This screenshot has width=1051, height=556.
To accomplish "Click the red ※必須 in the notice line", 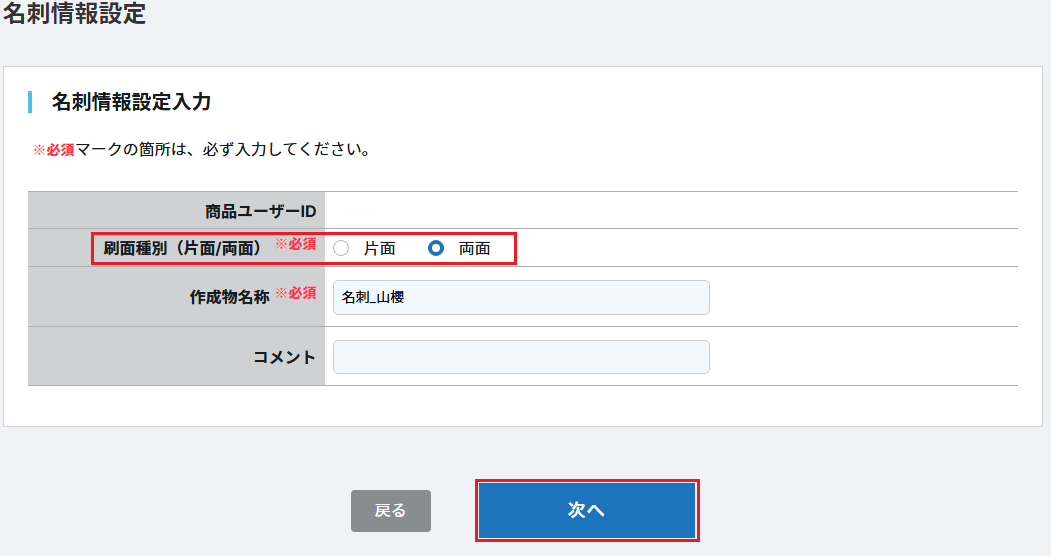I will [x=54, y=150].
